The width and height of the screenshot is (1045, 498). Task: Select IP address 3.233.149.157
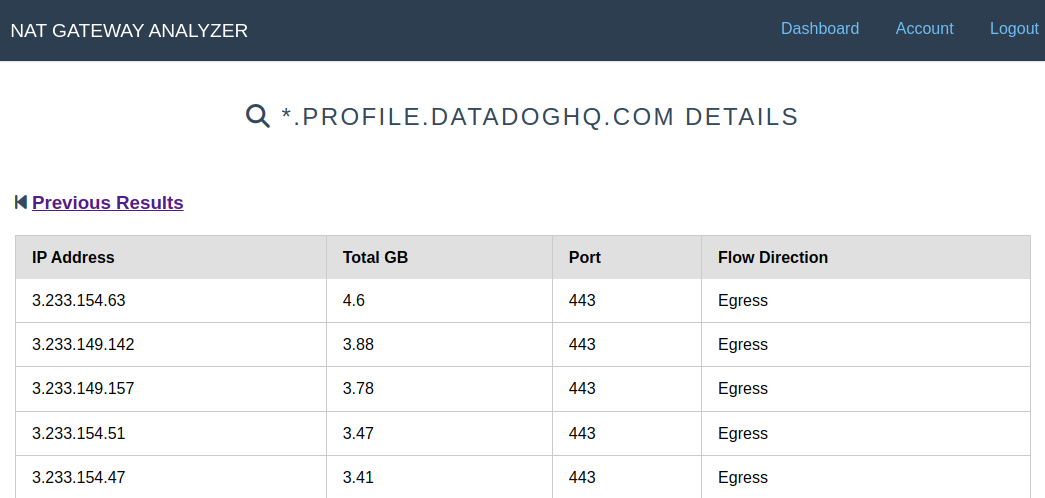(x=83, y=389)
